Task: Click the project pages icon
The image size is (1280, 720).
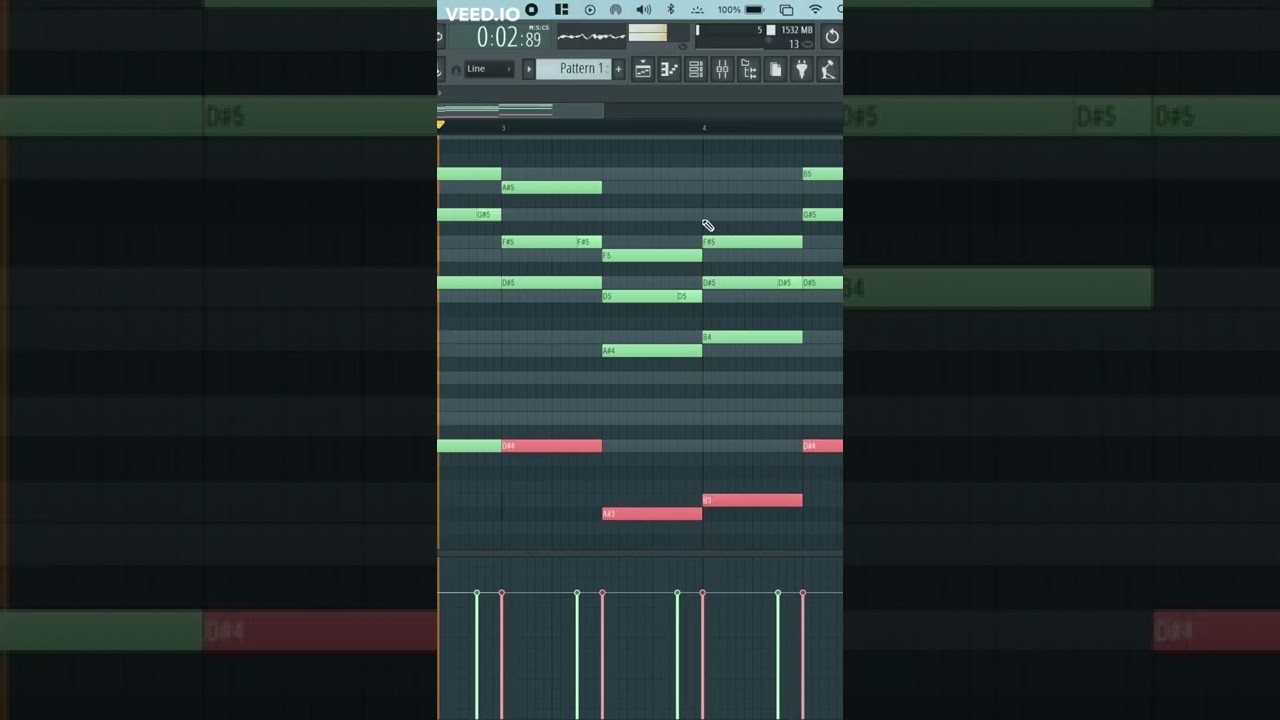Action: click(775, 69)
